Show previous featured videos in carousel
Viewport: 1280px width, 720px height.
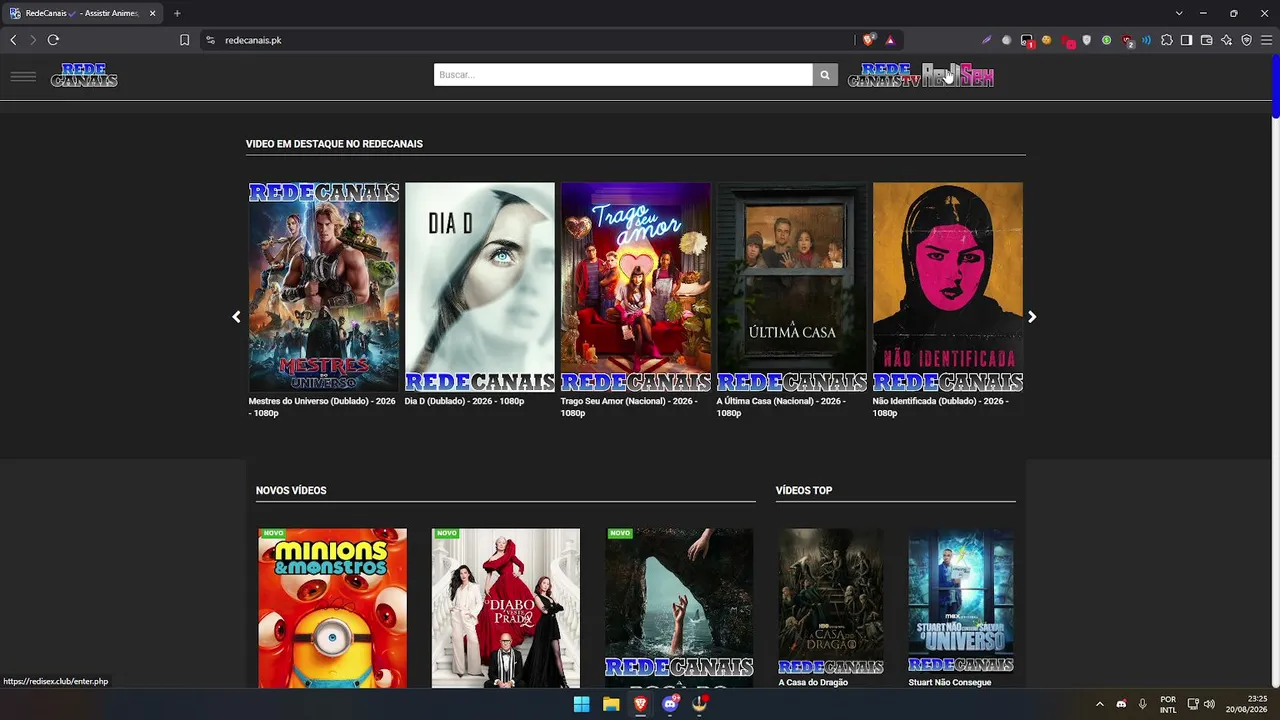tap(236, 317)
